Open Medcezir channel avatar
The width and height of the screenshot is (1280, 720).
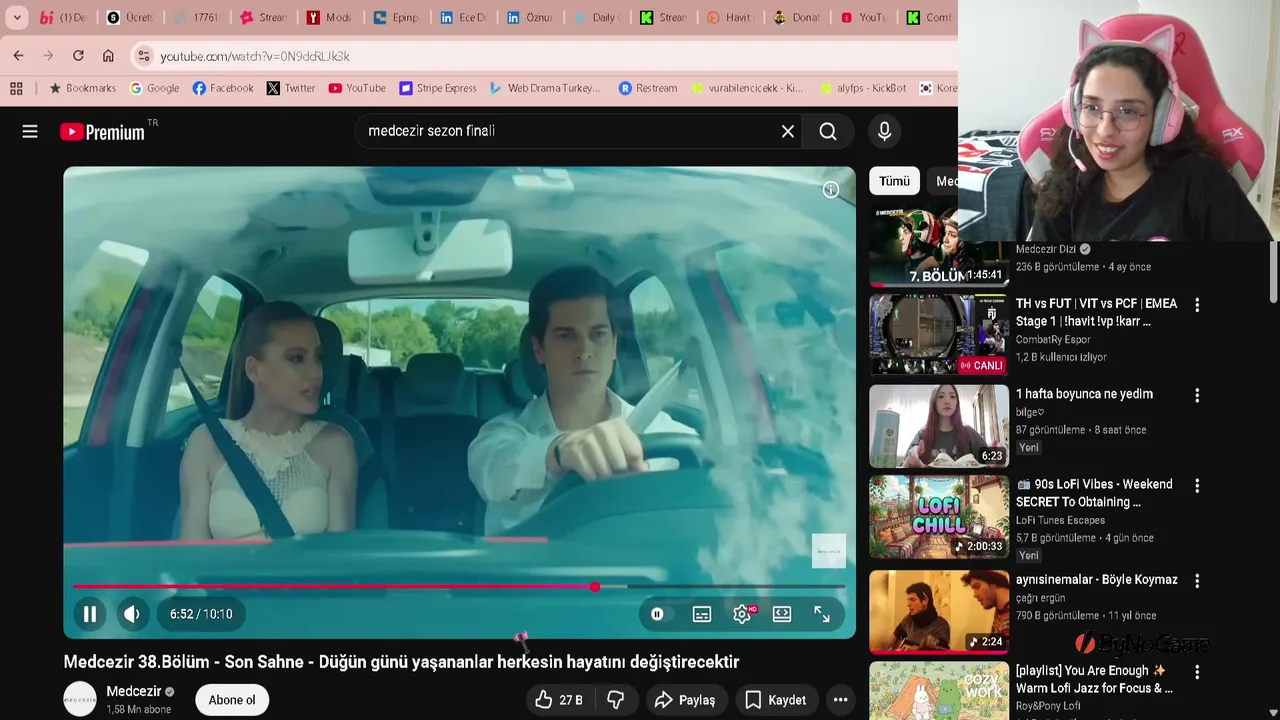pyautogui.click(x=80, y=699)
